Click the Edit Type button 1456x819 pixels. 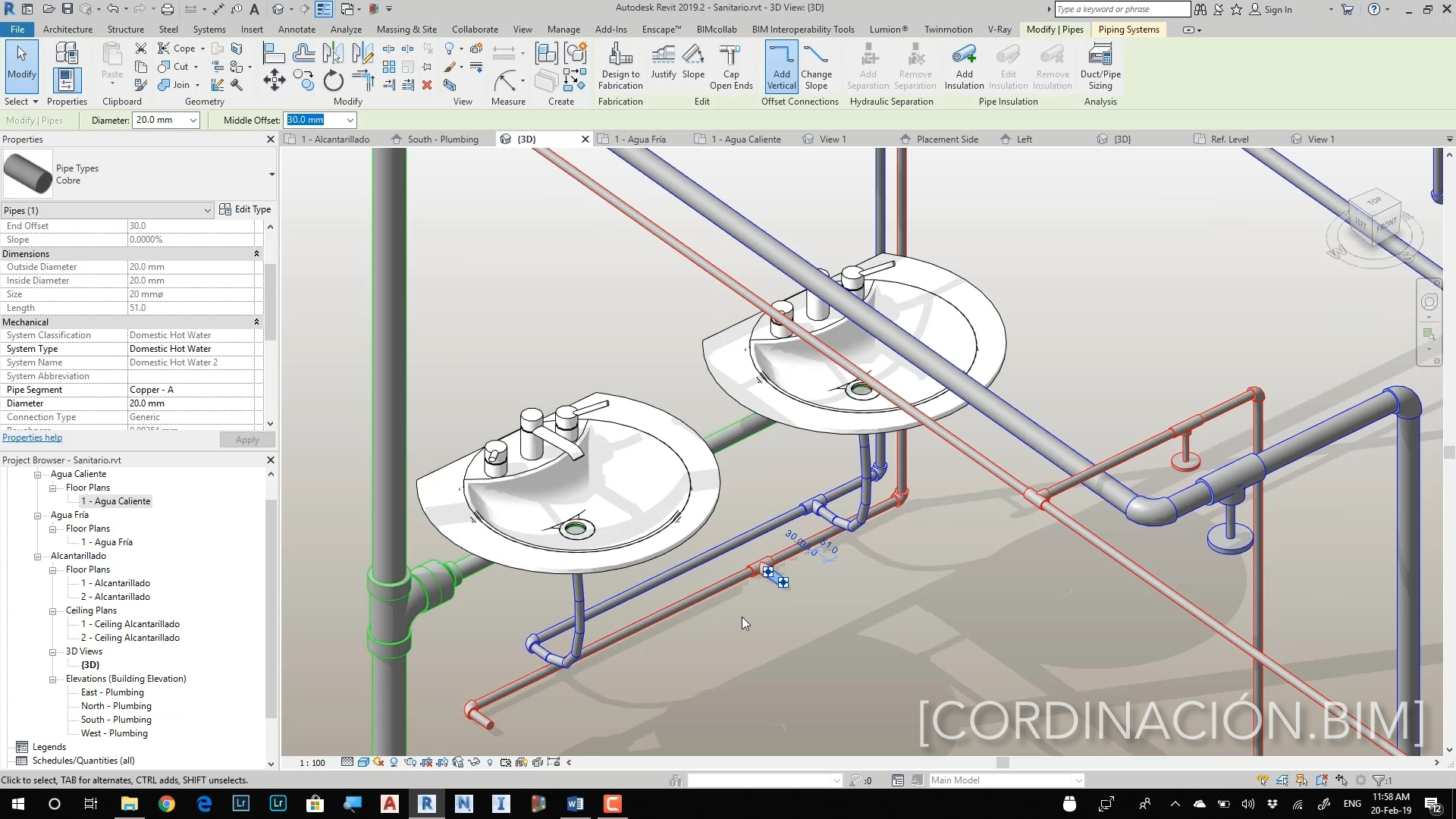tap(245, 209)
